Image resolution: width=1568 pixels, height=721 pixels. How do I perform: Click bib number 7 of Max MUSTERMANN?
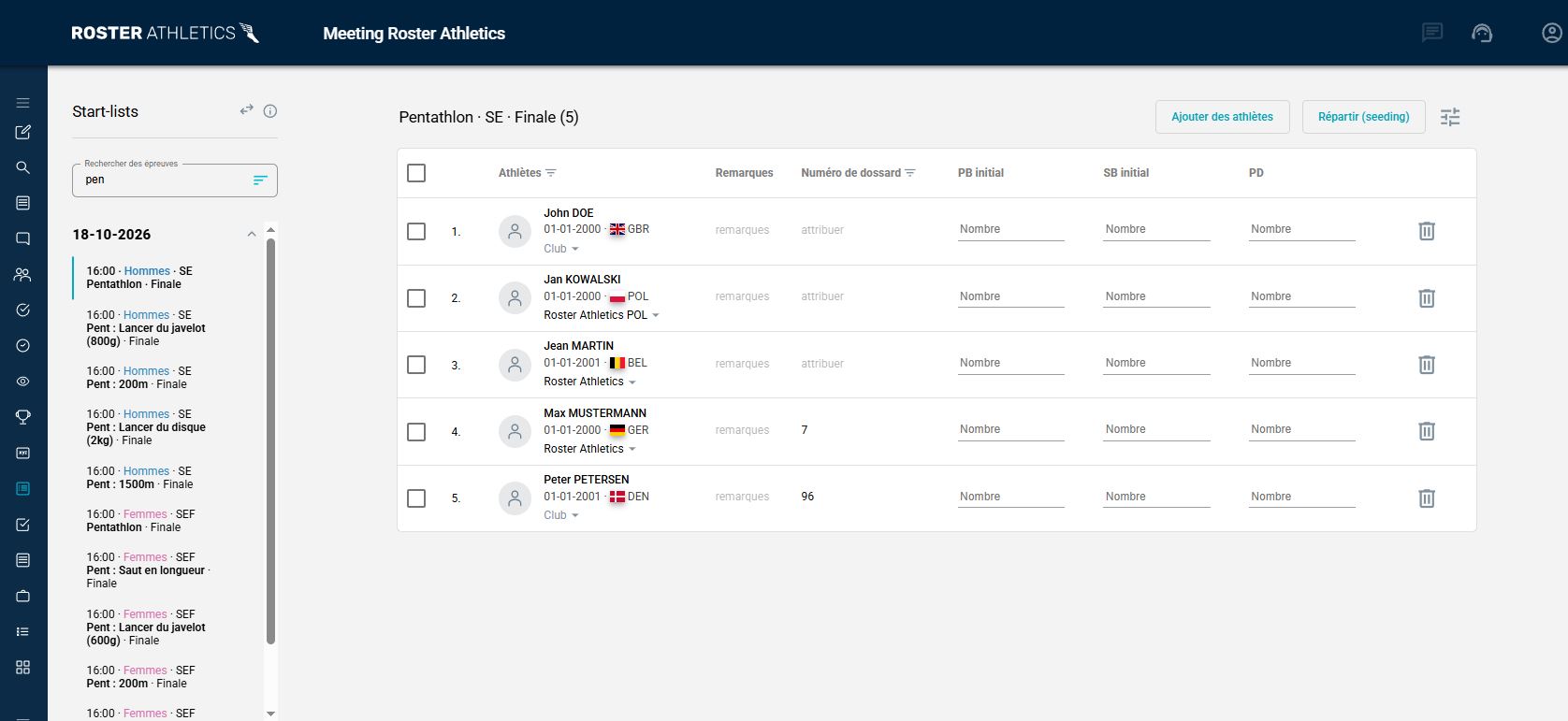click(x=805, y=430)
